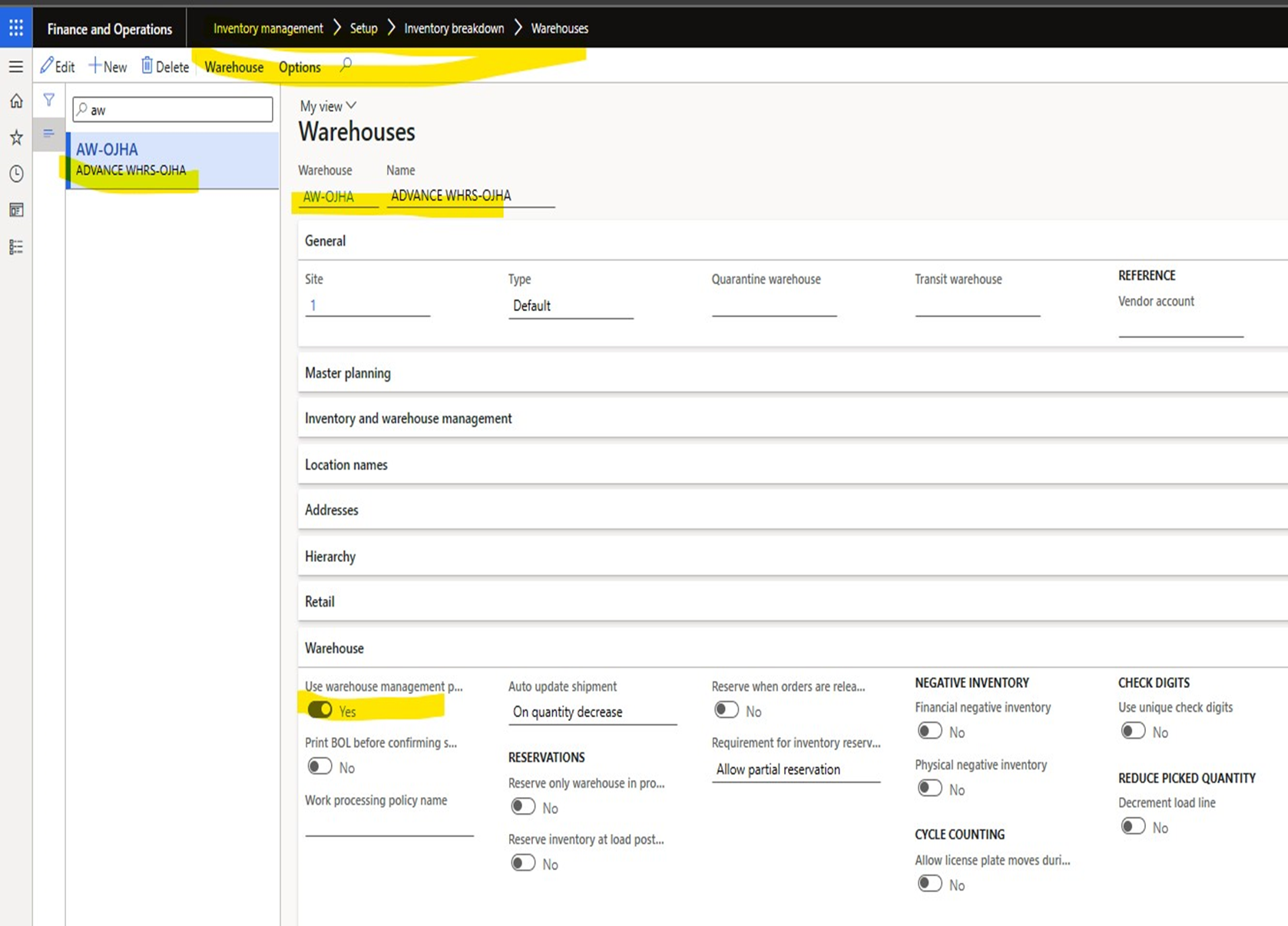Image resolution: width=1288 pixels, height=926 pixels.
Task: Select AW-OJHA warehouse in list
Action: pos(173,160)
